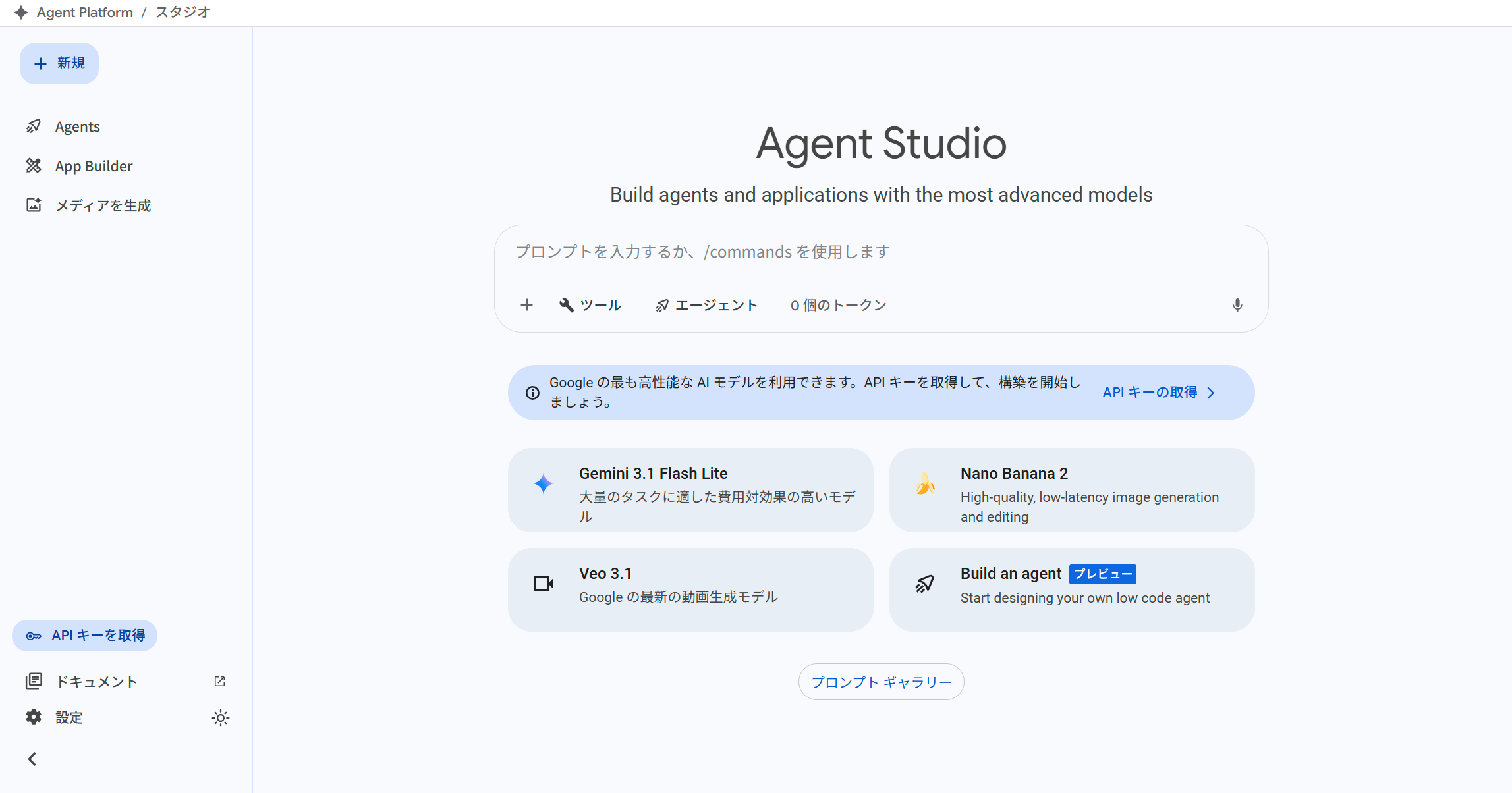This screenshot has height=793, width=1512.
Task: Open Agents in the sidebar
Action: [77, 126]
